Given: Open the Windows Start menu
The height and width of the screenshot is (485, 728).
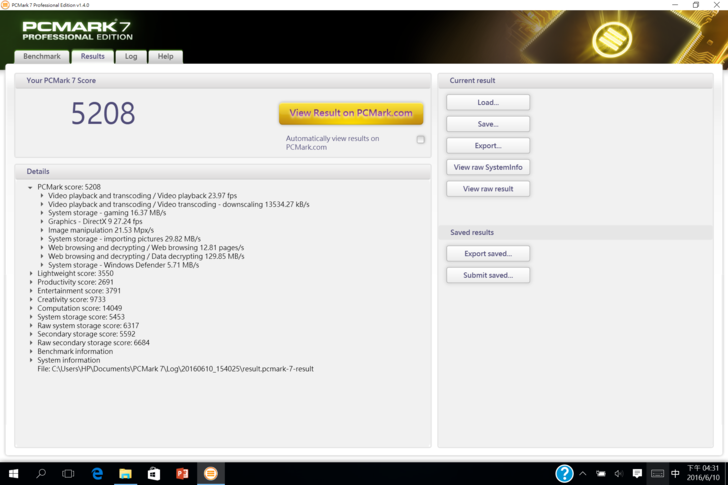Looking at the screenshot, I should click(14, 473).
